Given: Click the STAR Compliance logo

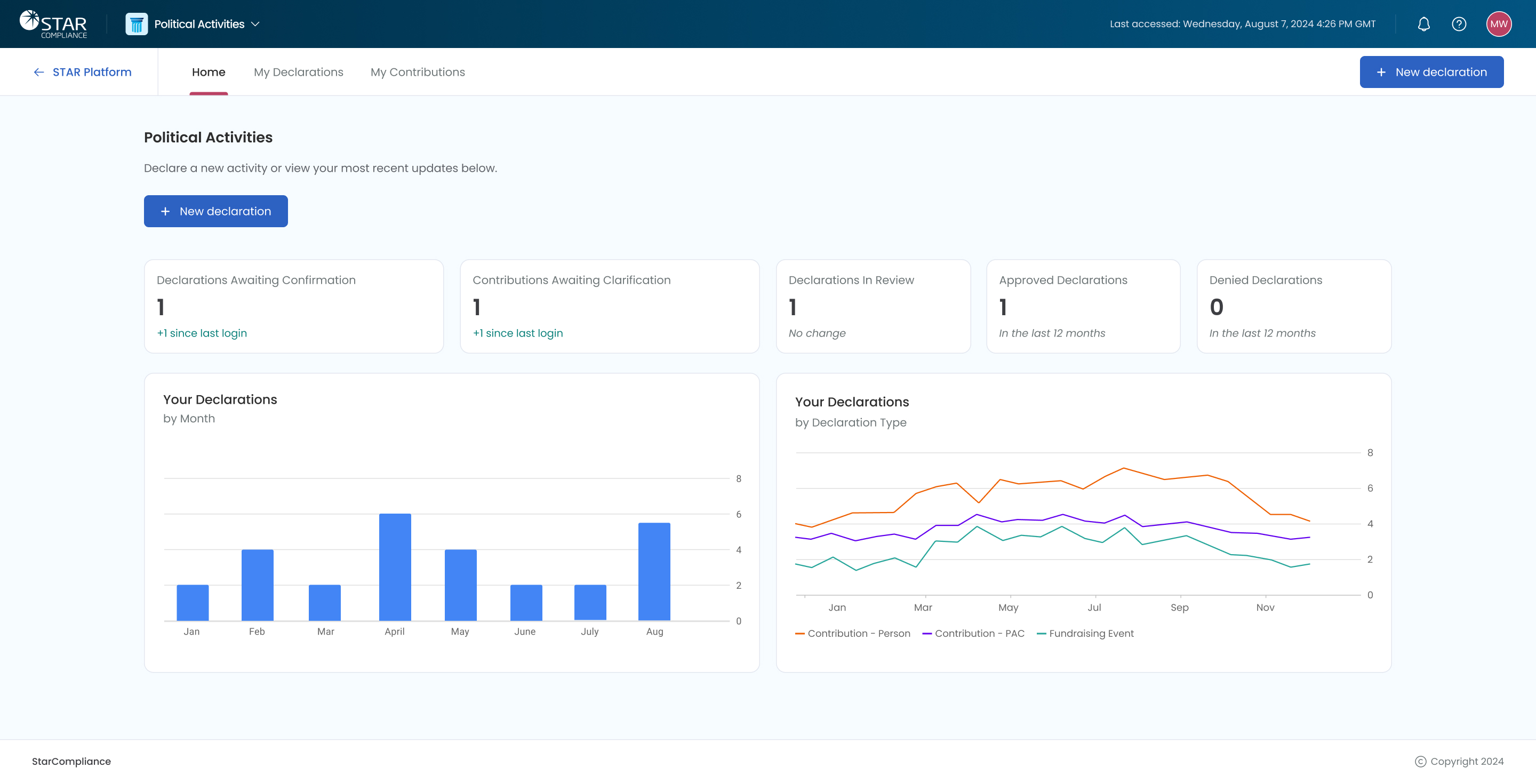Looking at the screenshot, I should pyautogui.click(x=53, y=24).
